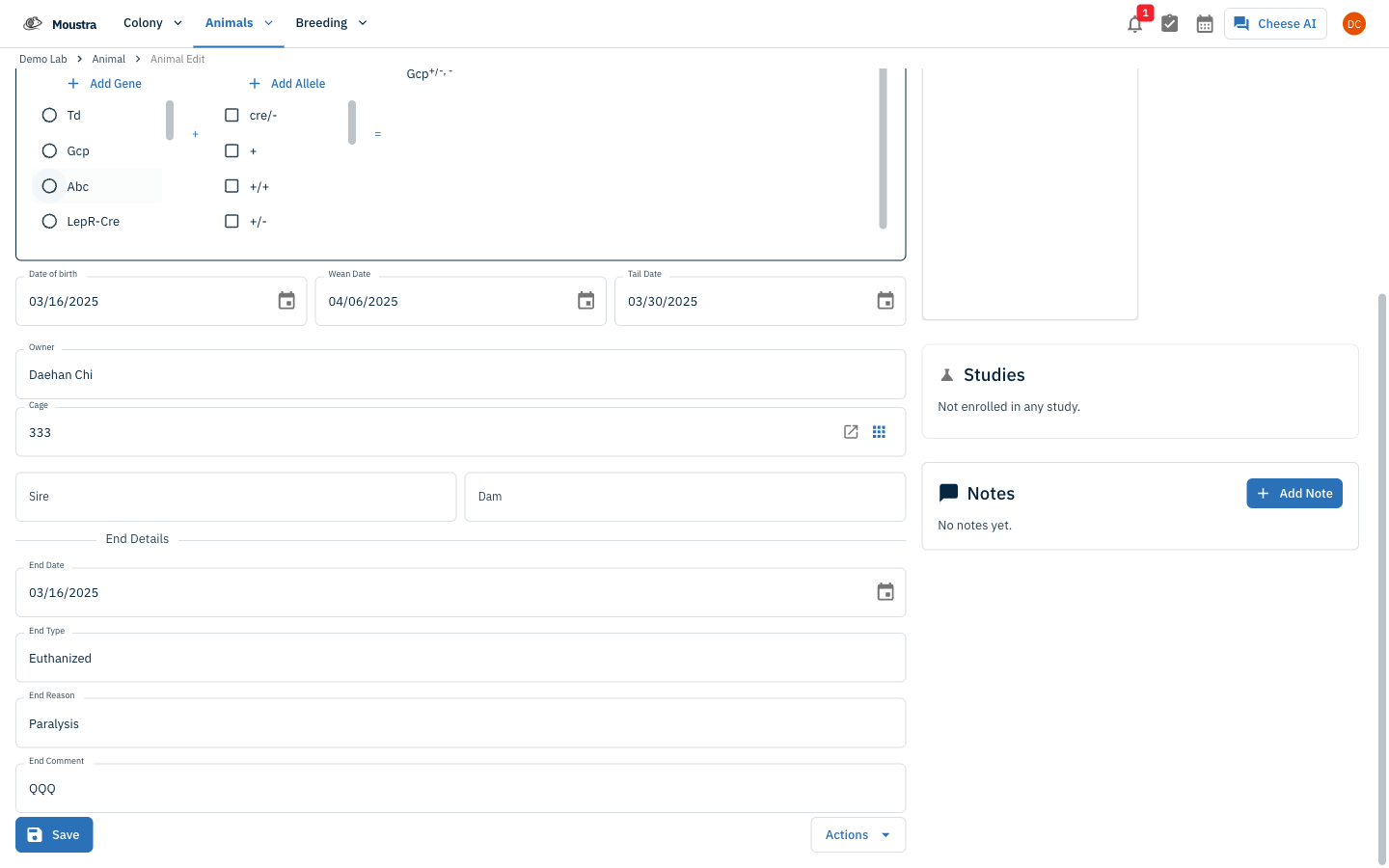The image size is (1389, 868).
Task: Click the Add Gene button
Action: pyautogui.click(x=104, y=84)
